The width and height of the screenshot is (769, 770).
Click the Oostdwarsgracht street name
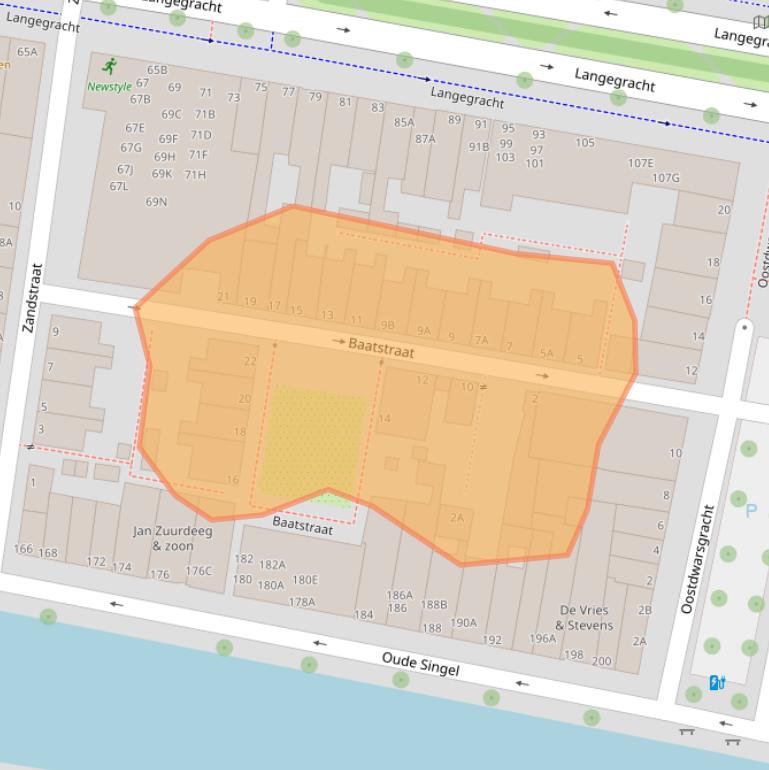(699, 559)
